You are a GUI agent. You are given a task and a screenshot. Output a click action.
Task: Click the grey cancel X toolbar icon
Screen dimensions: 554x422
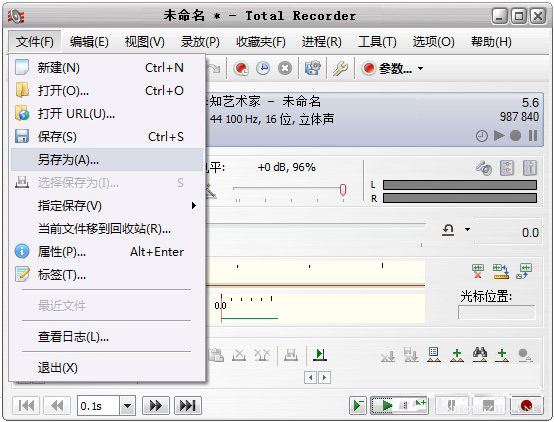click(285, 68)
